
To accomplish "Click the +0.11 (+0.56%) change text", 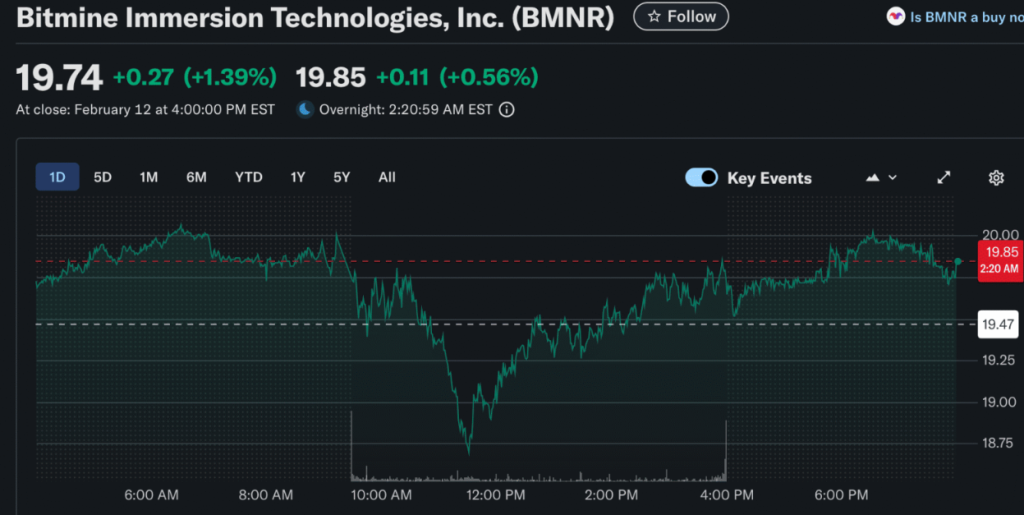I will click(457, 78).
